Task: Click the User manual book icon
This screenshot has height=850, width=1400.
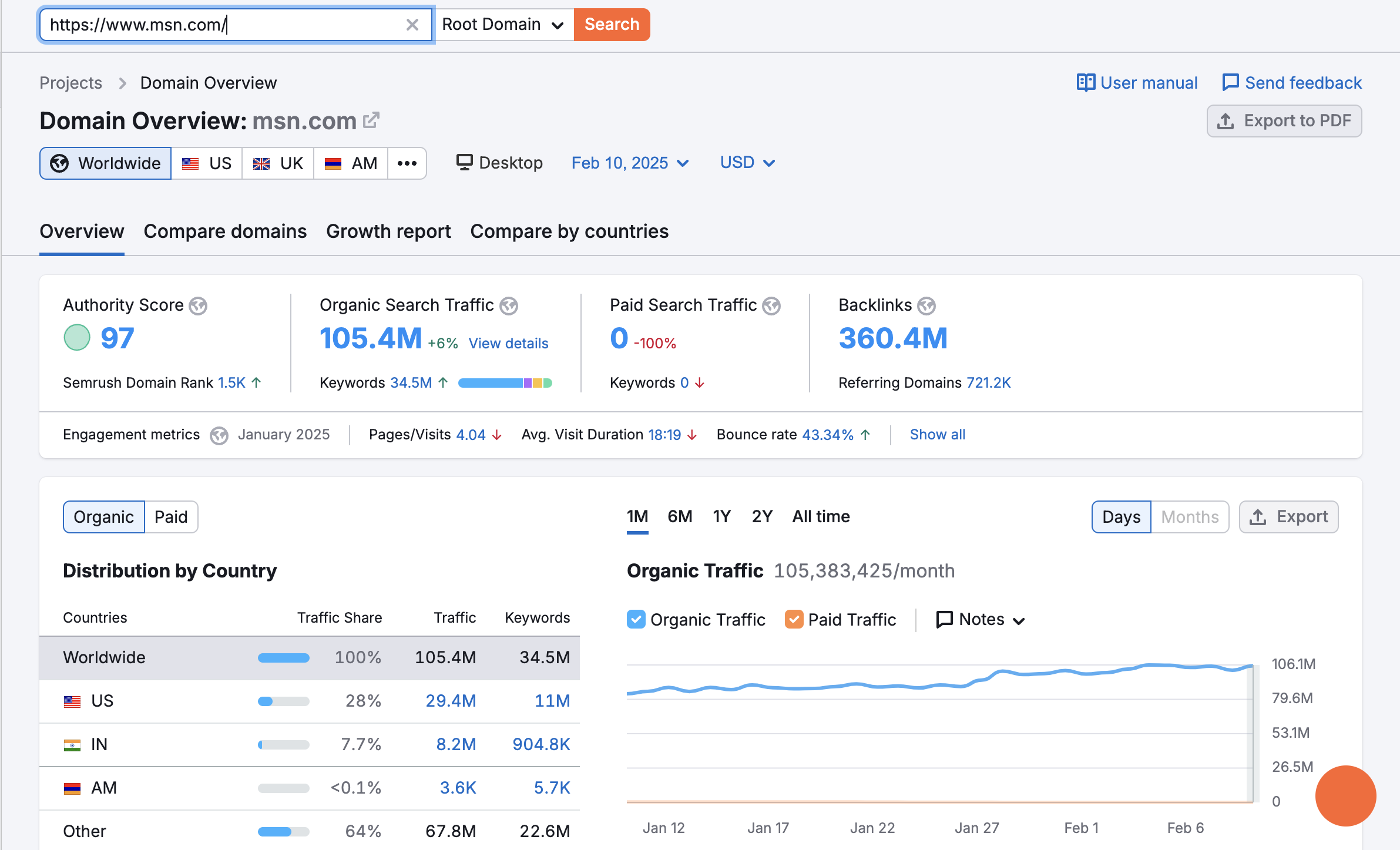Action: [x=1085, y=83]
